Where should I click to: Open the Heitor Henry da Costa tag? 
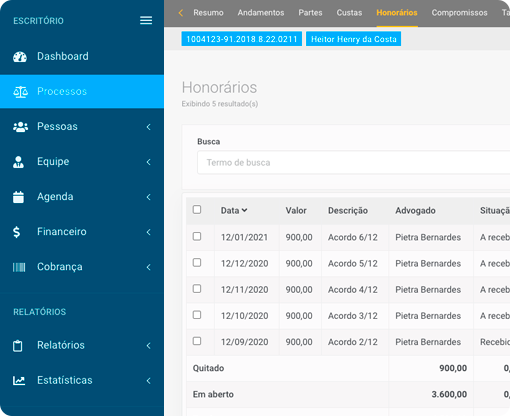pyautogui.click(x=354, y=39)
